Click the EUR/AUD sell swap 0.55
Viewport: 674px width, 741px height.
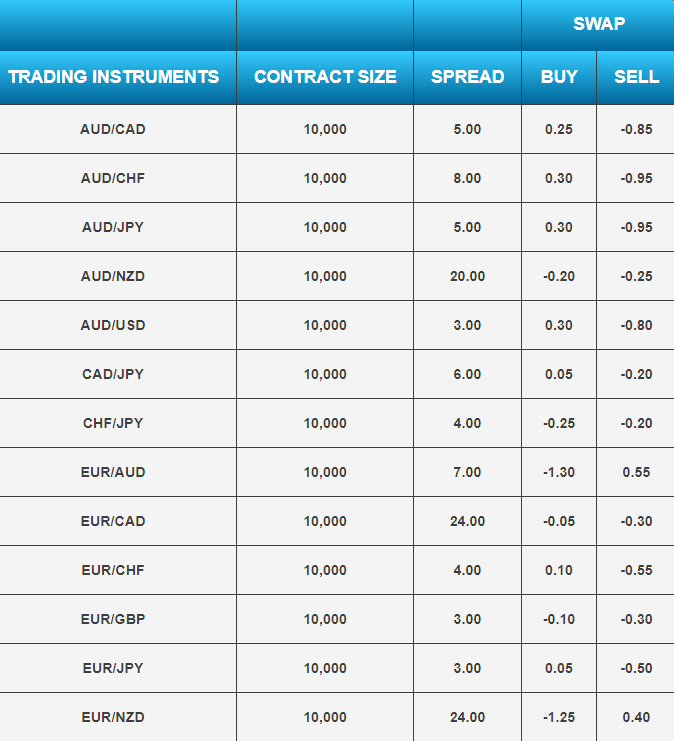pyautogui.click(x=636, y=472)
